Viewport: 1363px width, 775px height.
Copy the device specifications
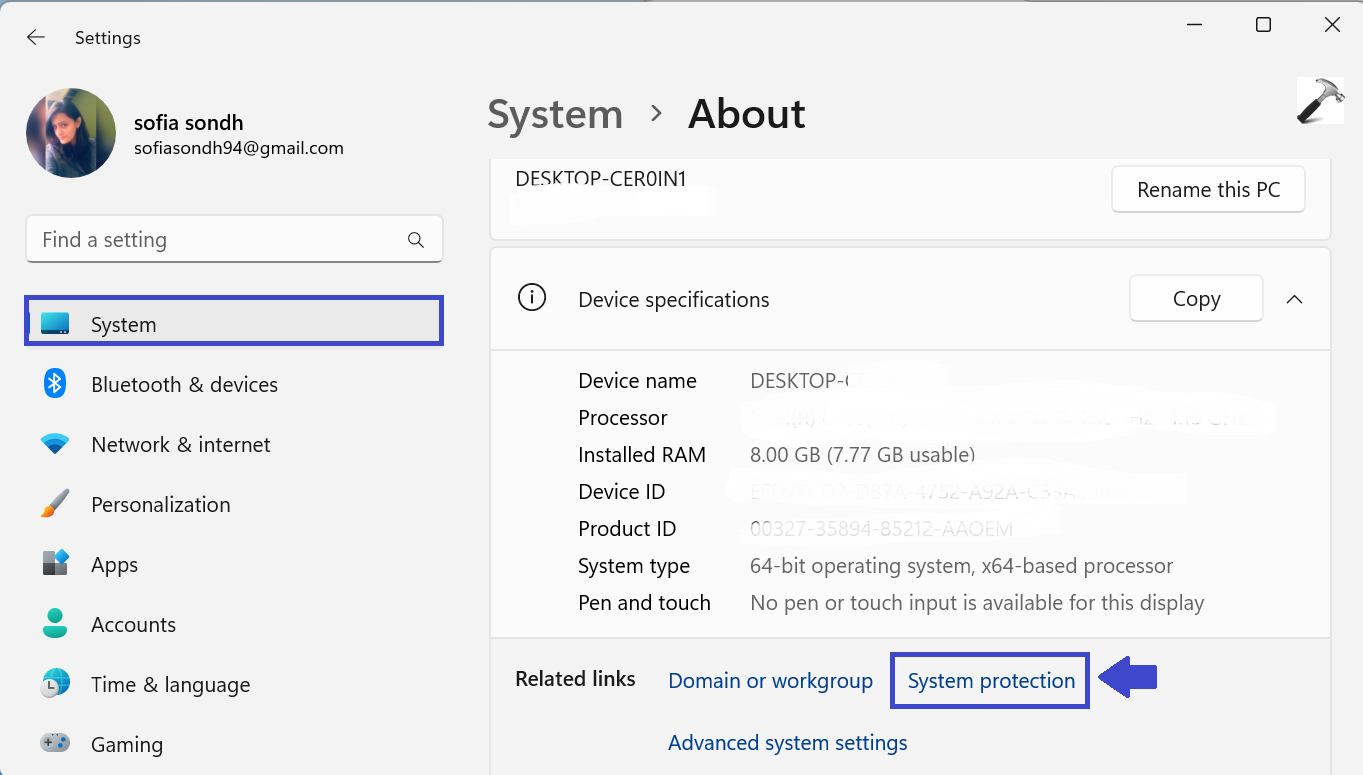(1196, 299)
